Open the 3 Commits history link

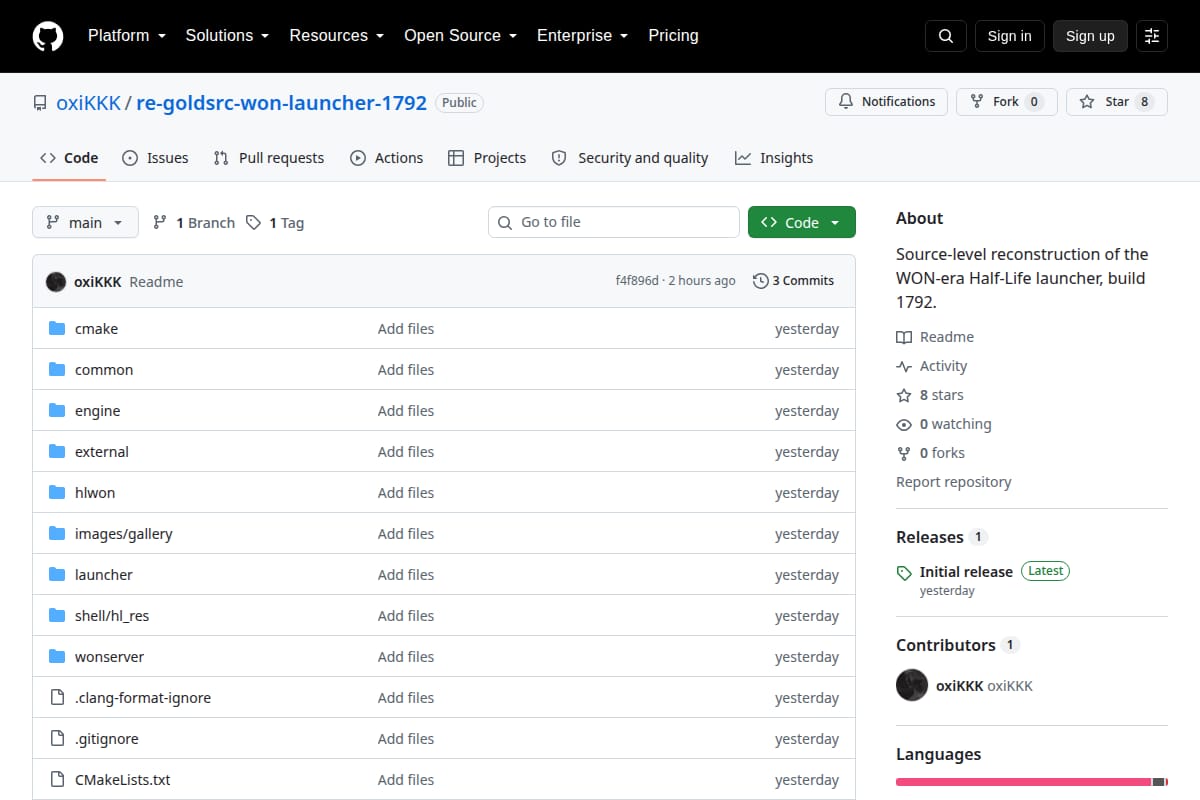coord(793,281)
